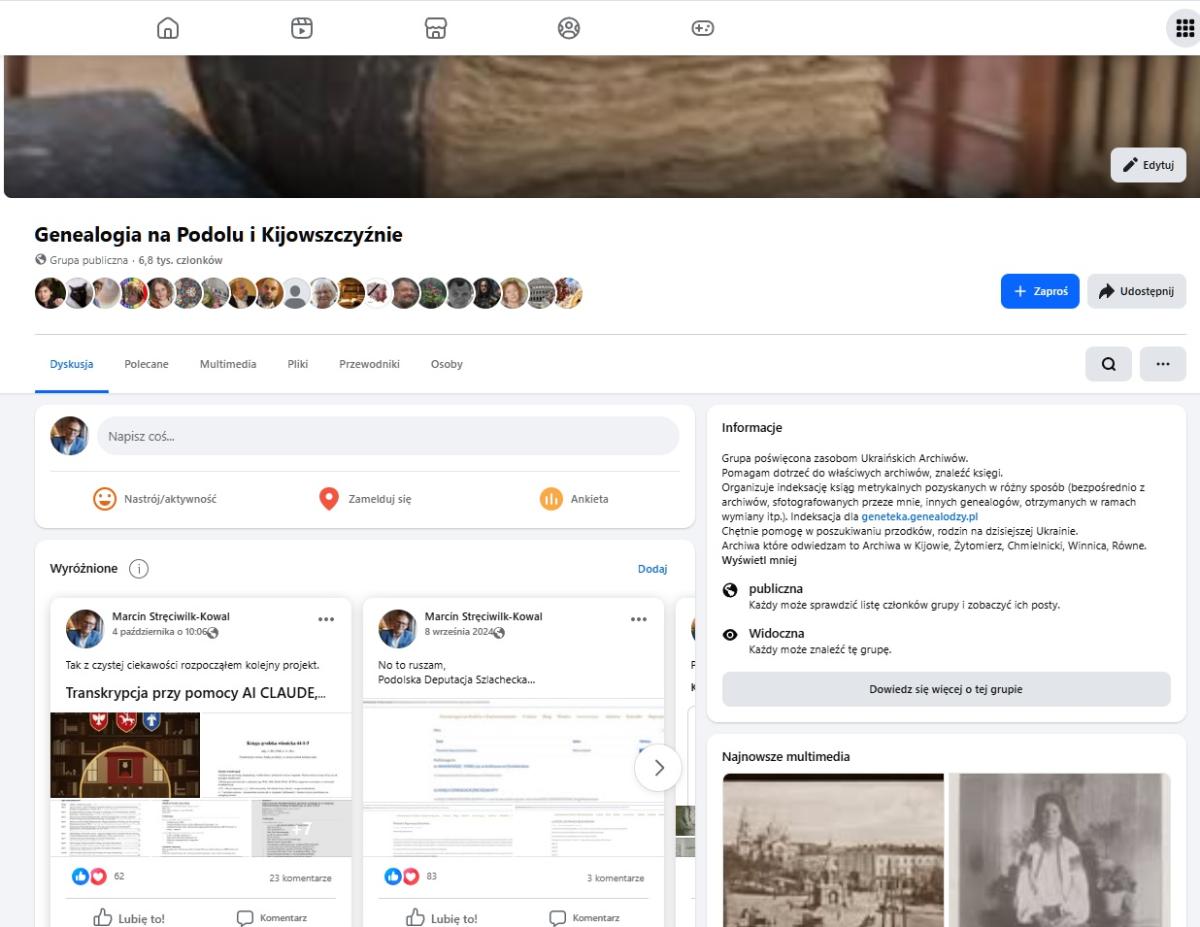Viewport: 1200px width, 927px height.
Task: Open the old city photo thumbnail
Action: pyautogui.click(x=833, y=850)
